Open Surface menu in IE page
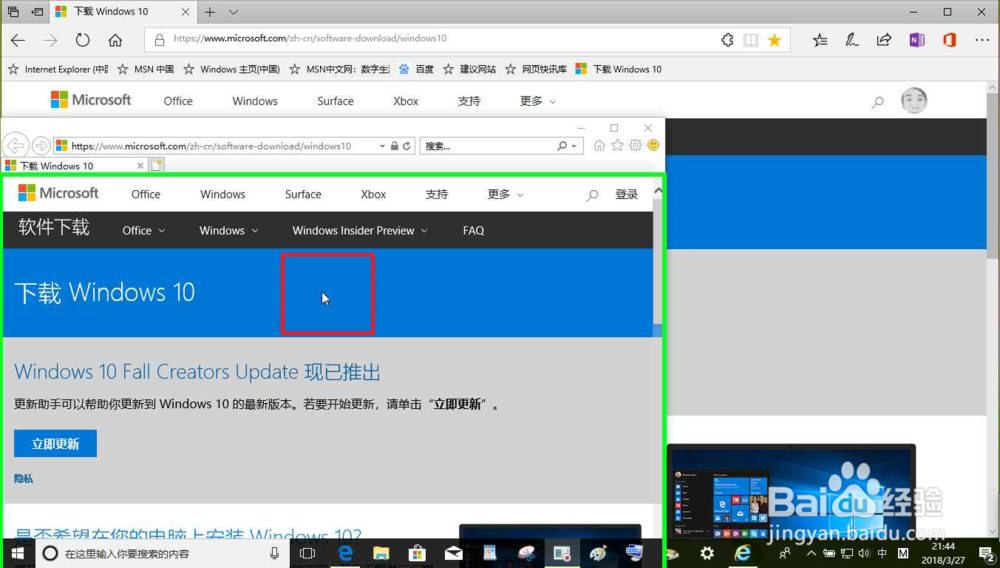The image size is (1000, 568). point(303,194)
